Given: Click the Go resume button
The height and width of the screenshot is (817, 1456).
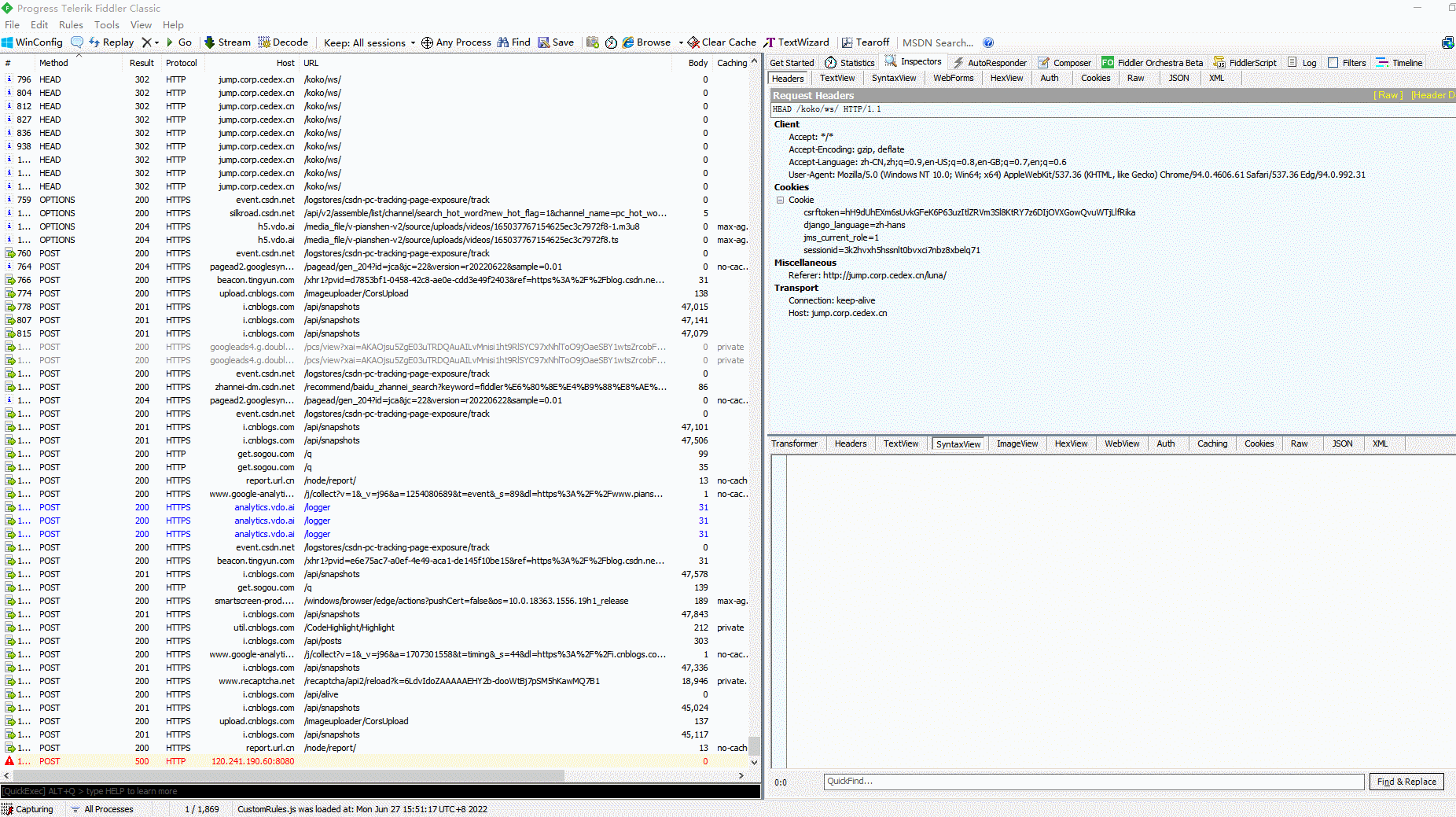Looking at the screenshot, I should click(178, 42).
